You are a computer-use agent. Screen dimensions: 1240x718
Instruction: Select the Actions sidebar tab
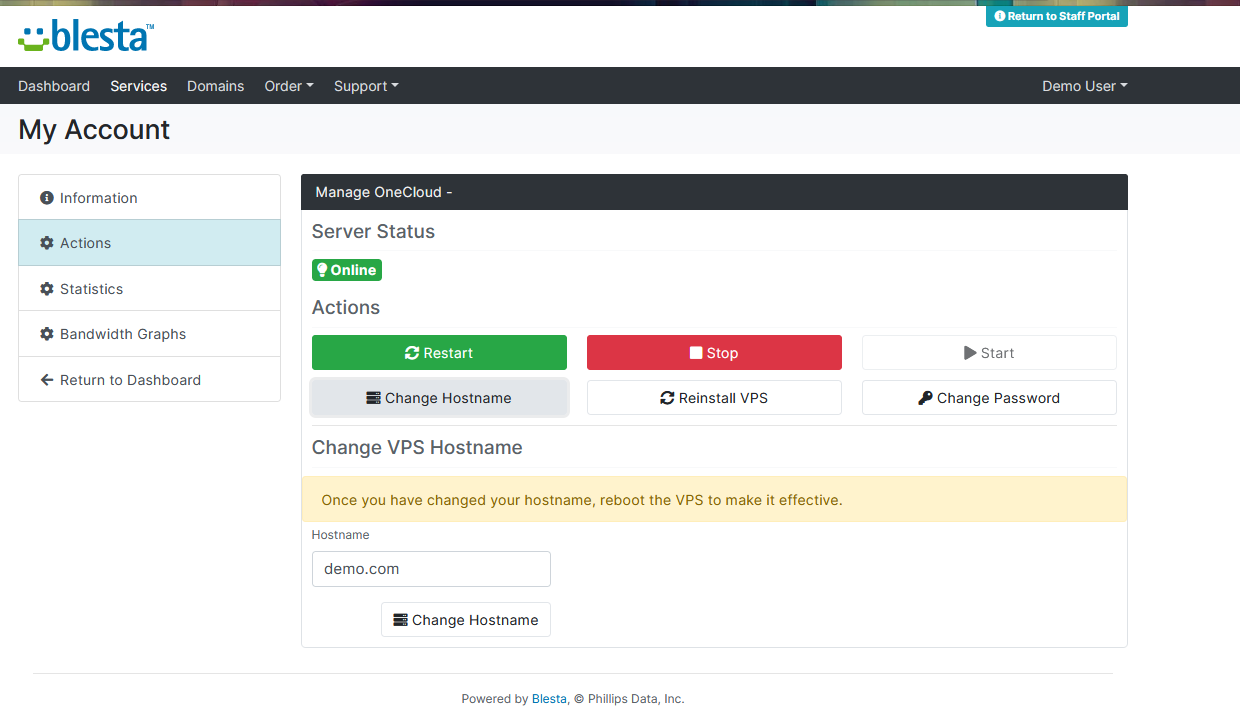149,243
